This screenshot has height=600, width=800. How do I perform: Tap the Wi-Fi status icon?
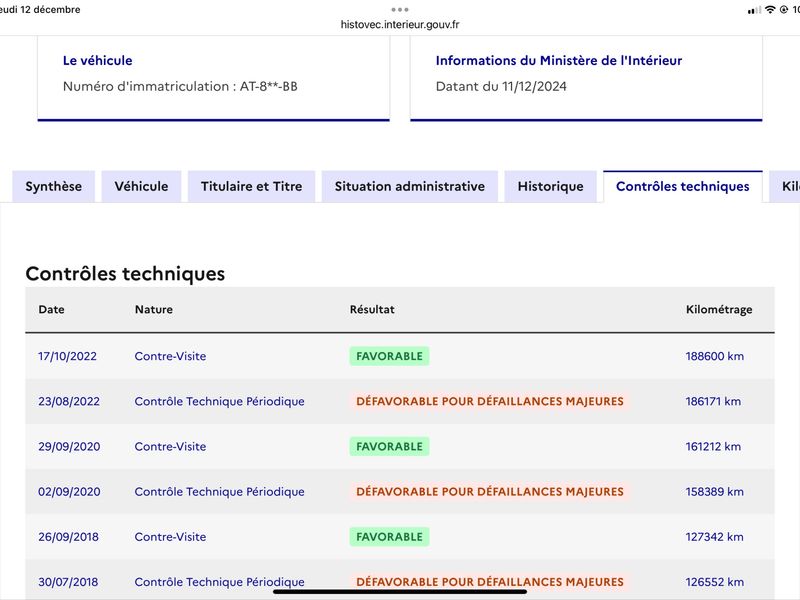click(770, 9)
